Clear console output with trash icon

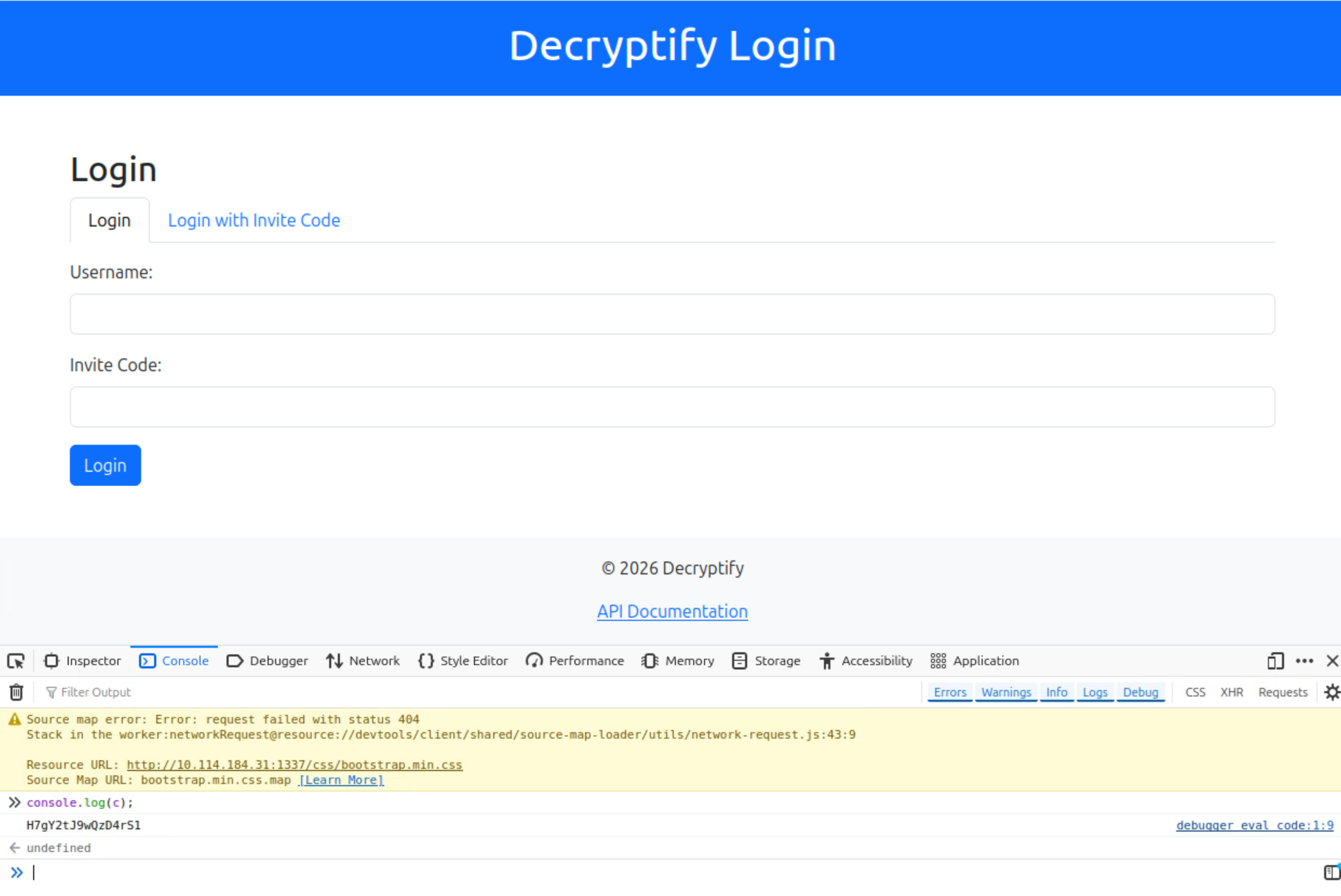(x=17, y=693)
